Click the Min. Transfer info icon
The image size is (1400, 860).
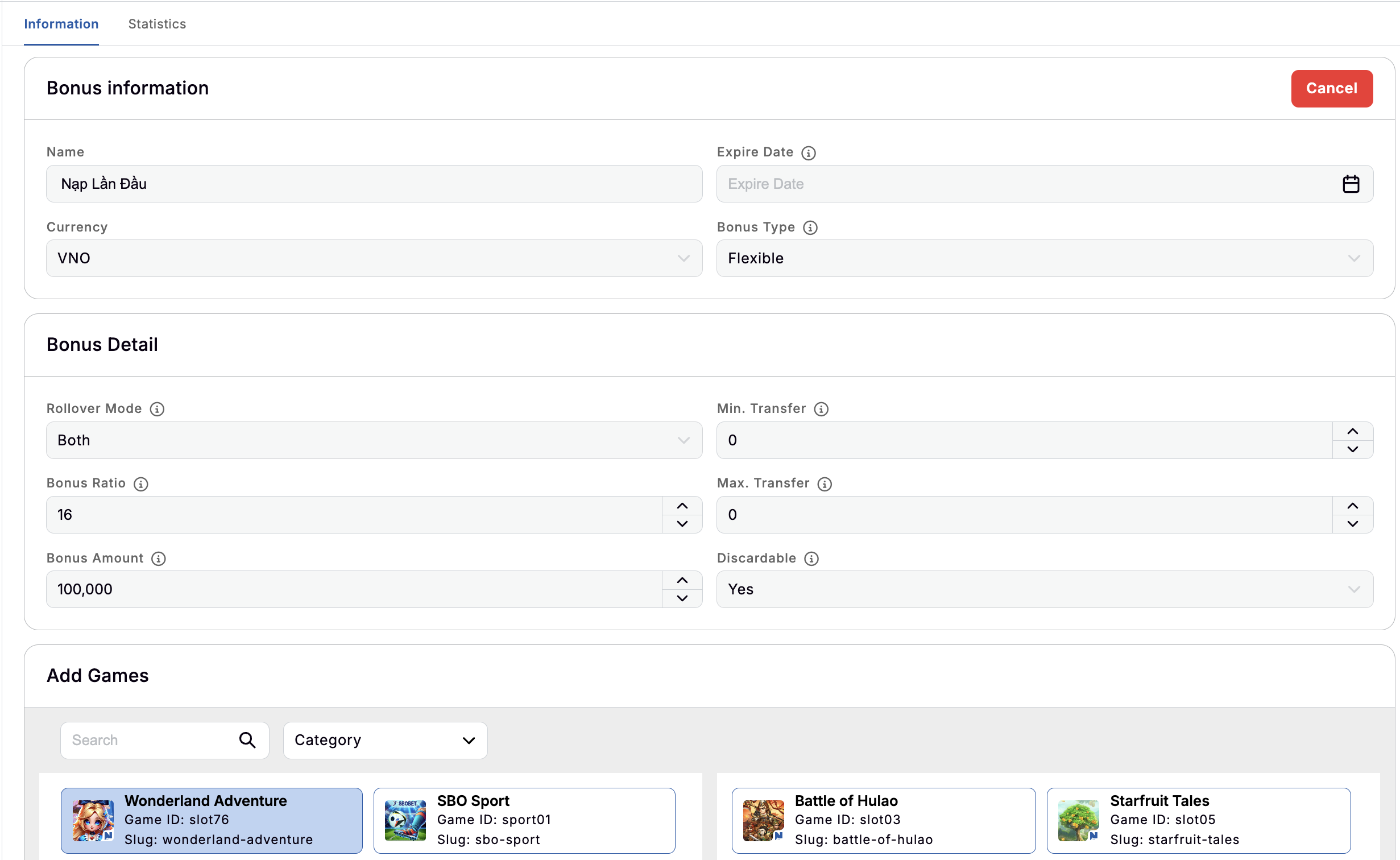click(x=821, y=408)
